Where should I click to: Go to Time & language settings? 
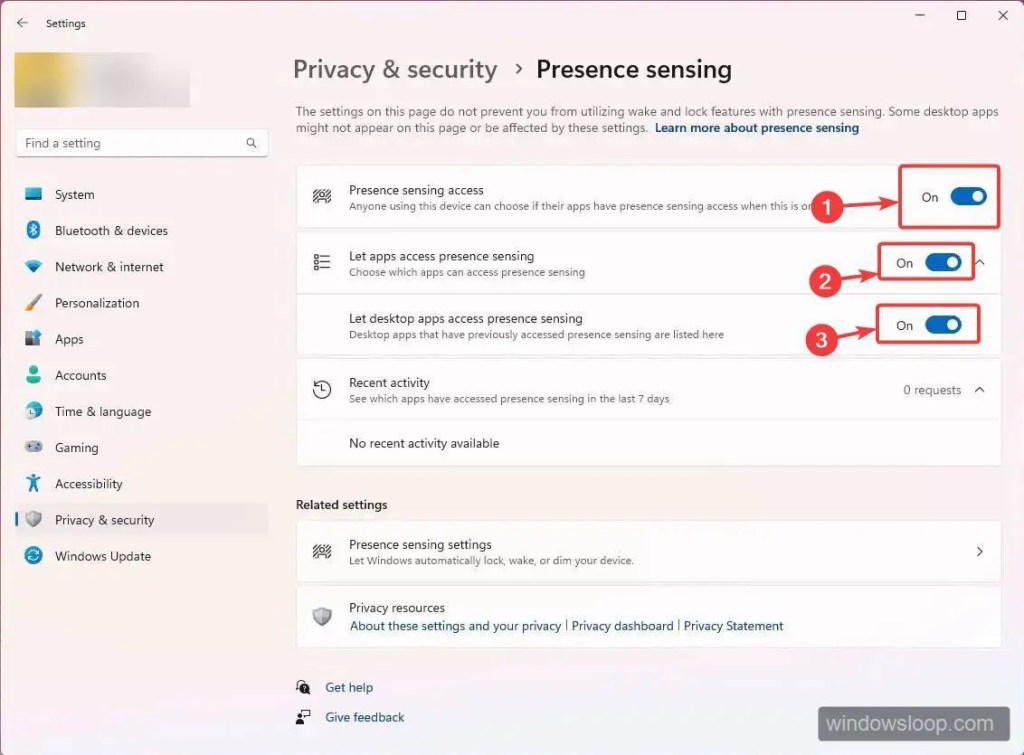pyautogui.click(x=103, y=412)
